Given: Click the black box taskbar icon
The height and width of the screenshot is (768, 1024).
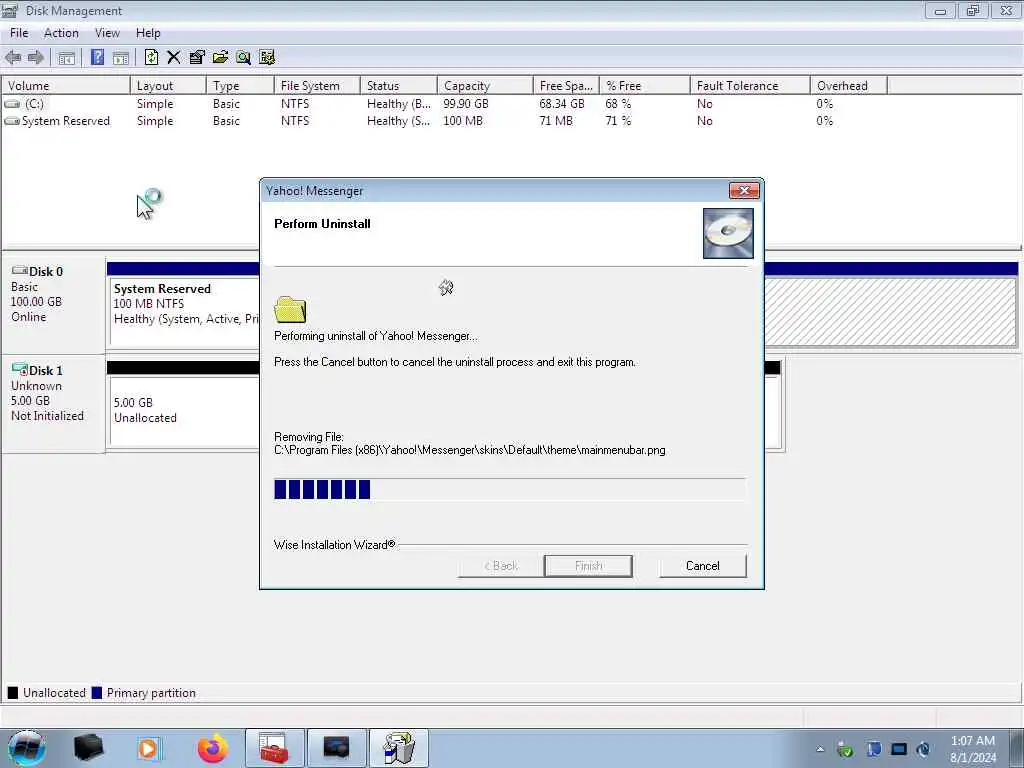Looking at the screenshot, I should coord(89,748).
